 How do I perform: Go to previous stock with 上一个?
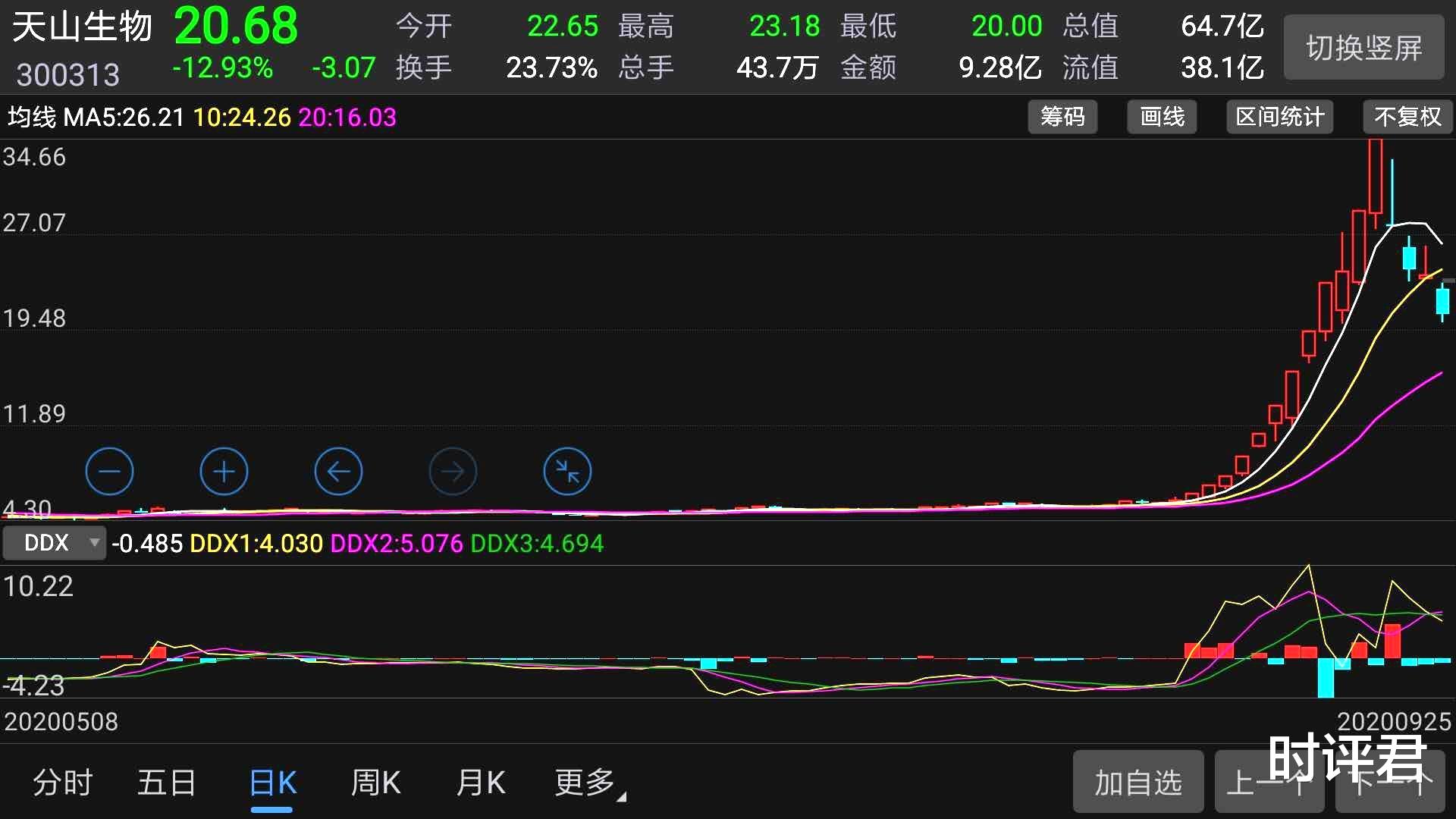pos(1270,781)
